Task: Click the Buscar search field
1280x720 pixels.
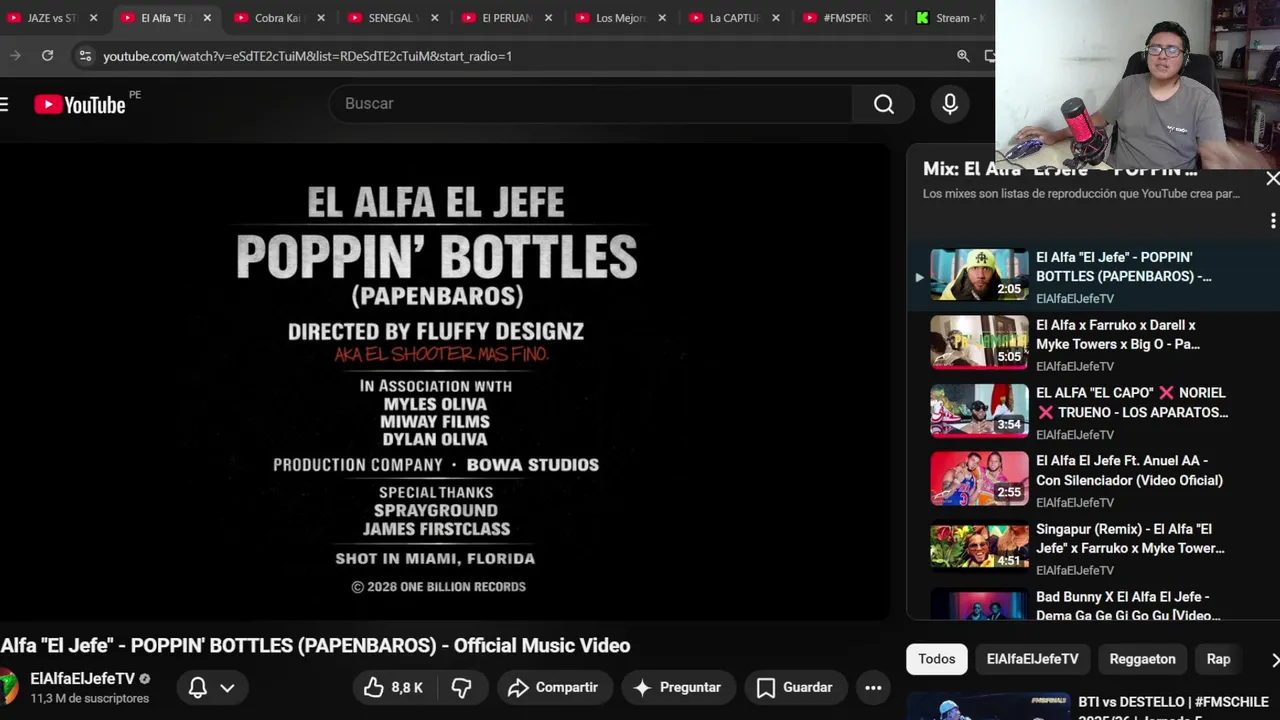Action: click(590, 104)
